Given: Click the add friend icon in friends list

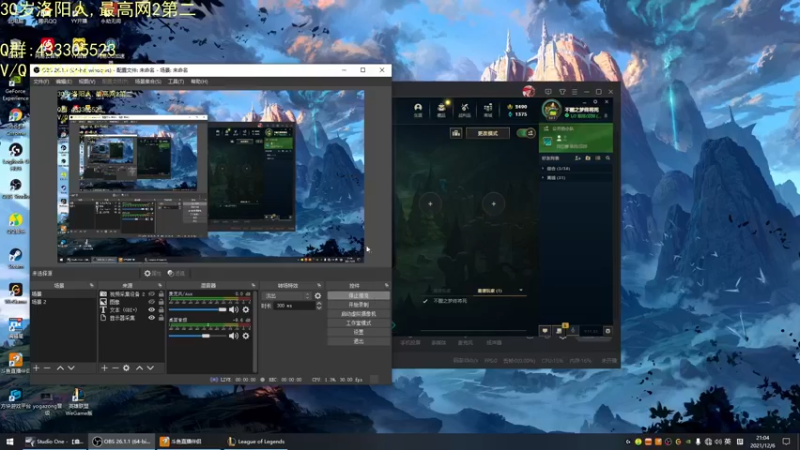Looking at the screenshot, I should (x=578, y=158).
